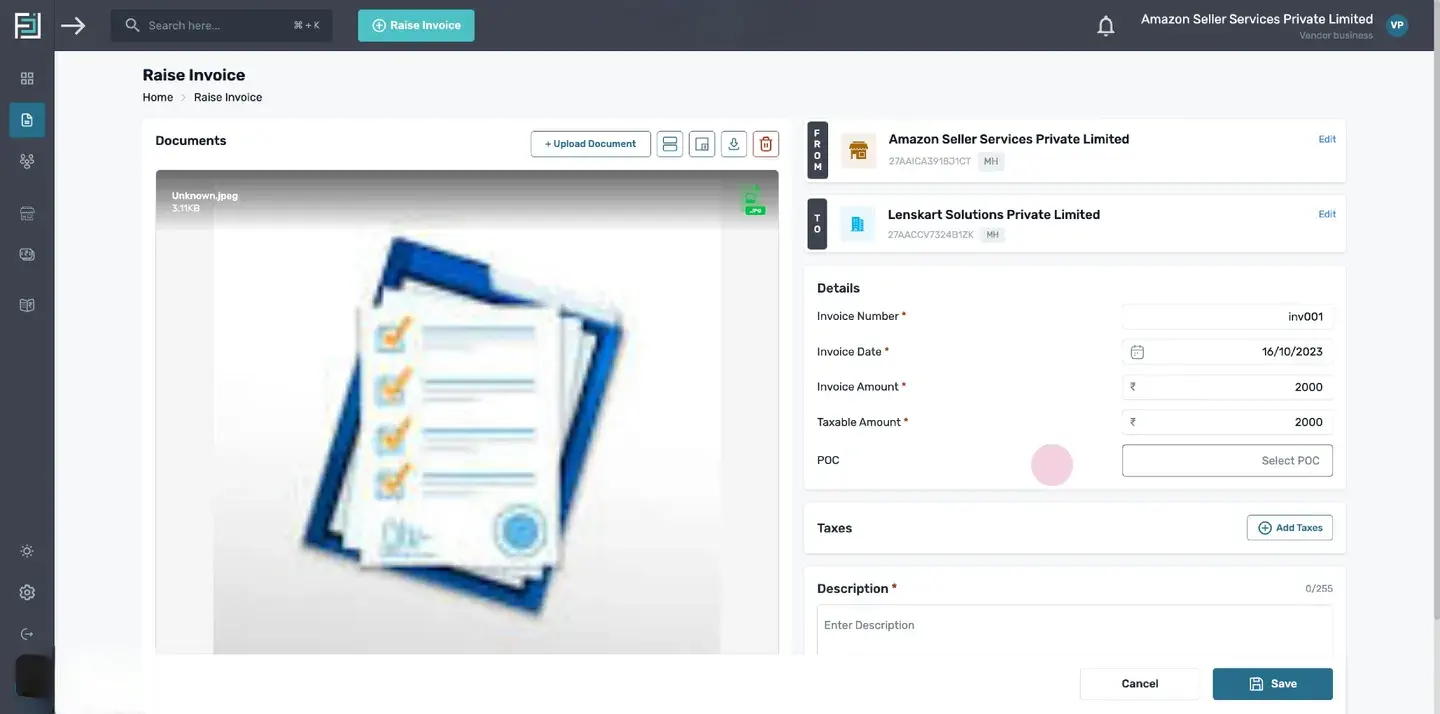Go to Home via breadcrumb
The width and height of the screenshot is (1440, 714).
(158, 97)
